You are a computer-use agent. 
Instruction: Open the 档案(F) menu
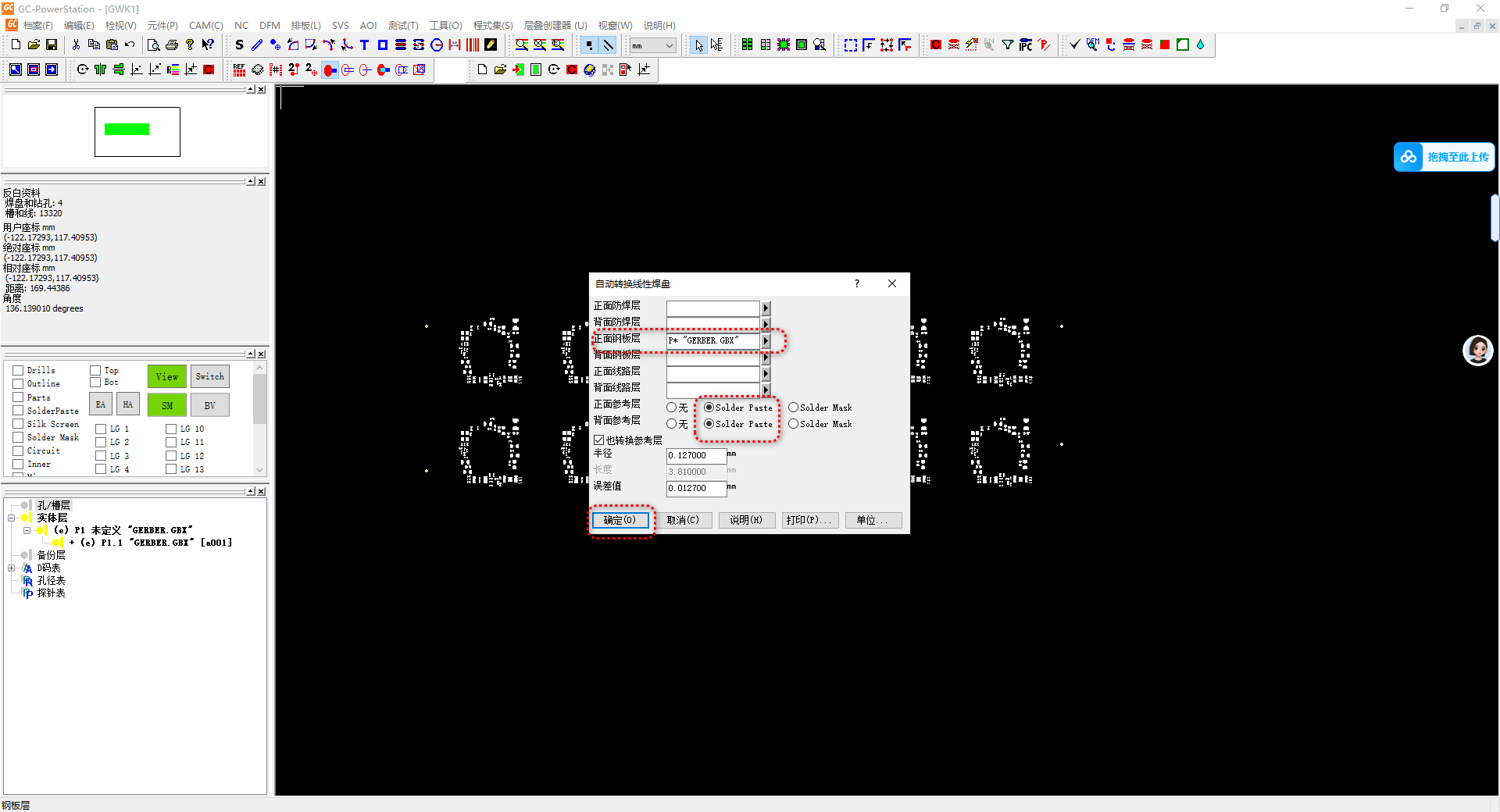(38, 25)
